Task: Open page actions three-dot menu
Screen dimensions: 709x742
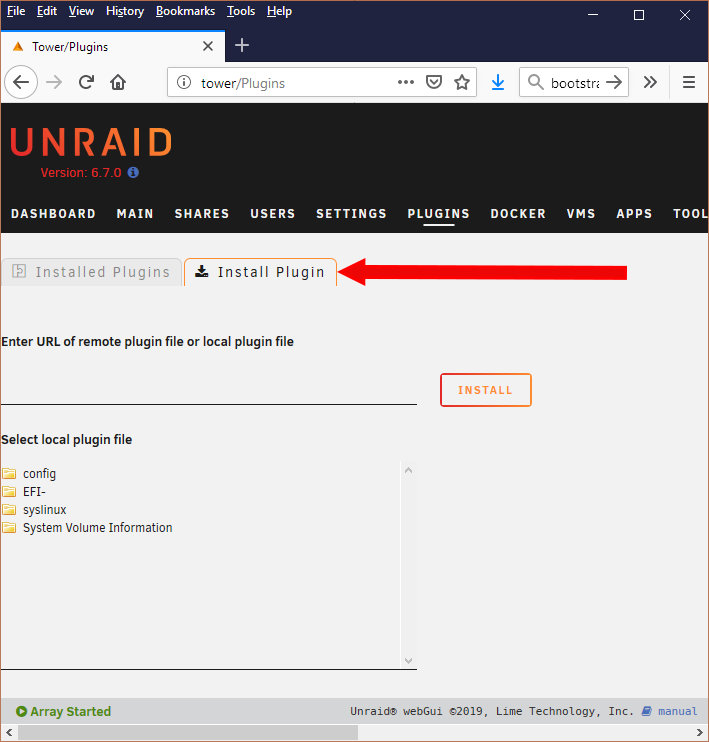Action: pyautogui.click(x=406, y=82)
